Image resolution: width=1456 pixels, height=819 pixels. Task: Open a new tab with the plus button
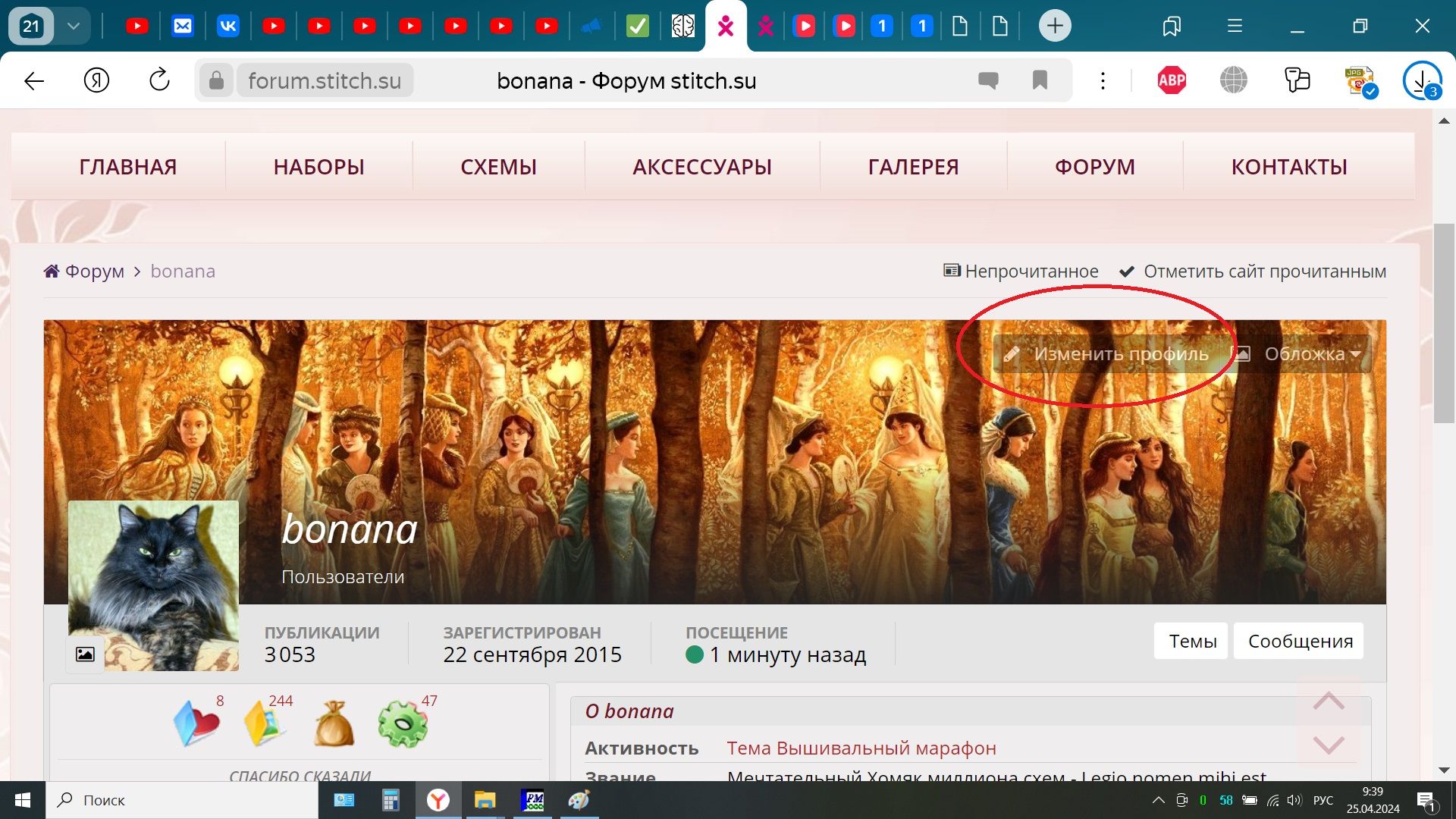(x=1055, y=27)
